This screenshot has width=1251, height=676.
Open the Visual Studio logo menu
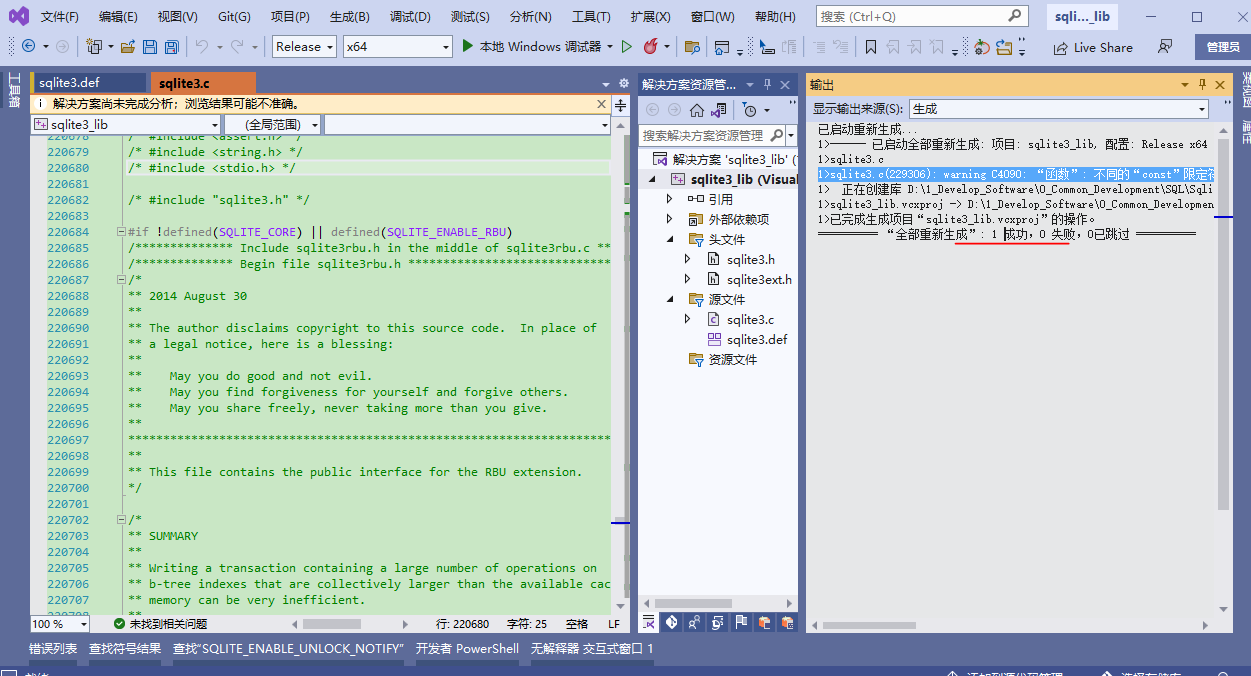click(18, 16)
